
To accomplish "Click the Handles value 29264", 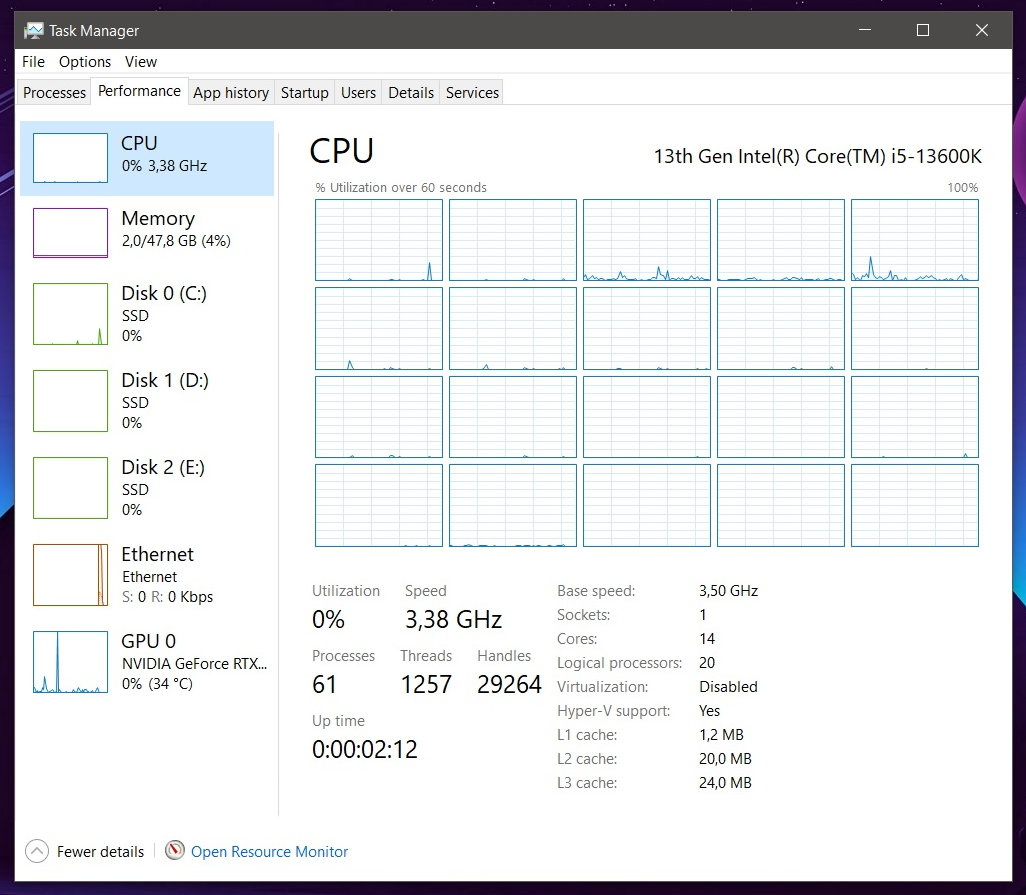I will (x=509, y=684).
